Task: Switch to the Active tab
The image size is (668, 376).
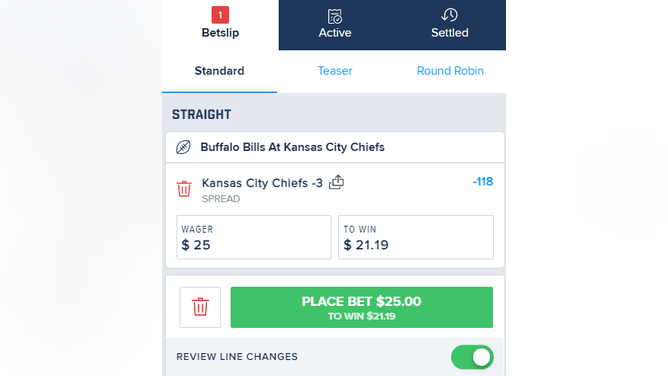Action: [x=335, y=25]
